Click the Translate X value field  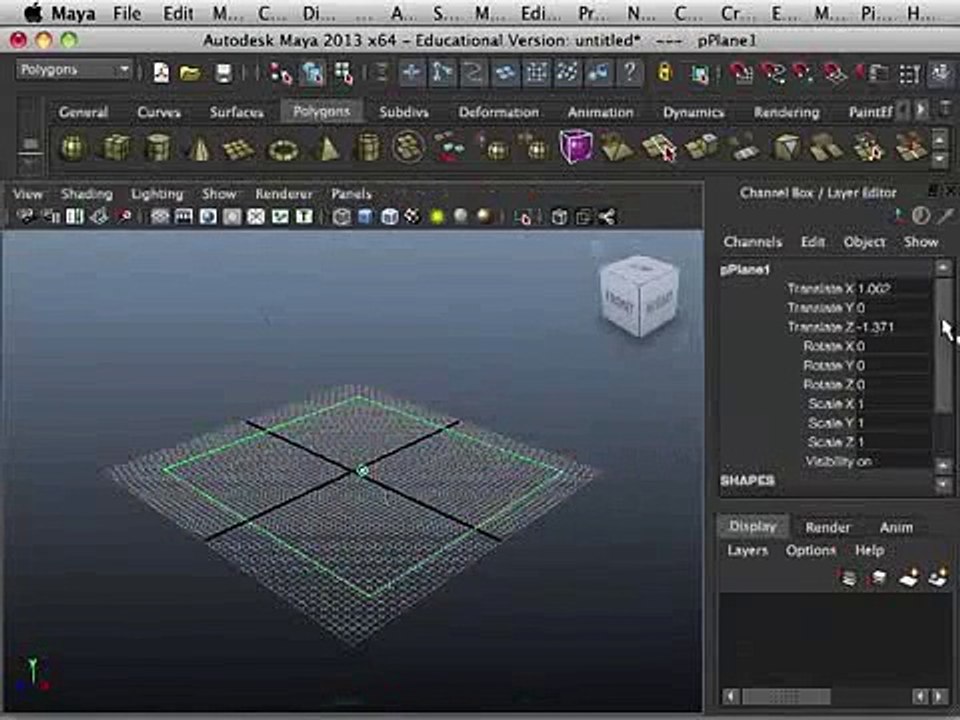point(894,288)
